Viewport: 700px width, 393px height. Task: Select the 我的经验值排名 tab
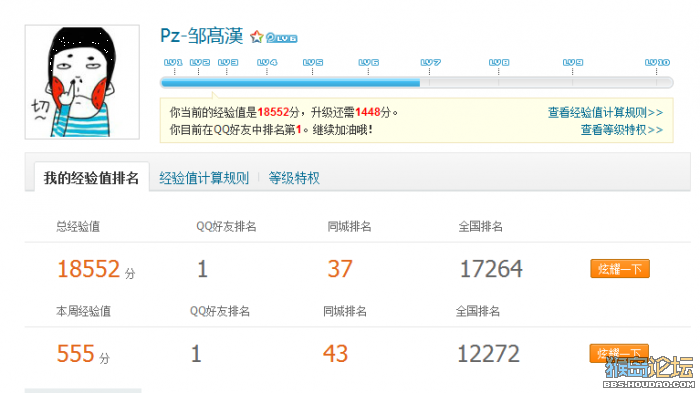coord(92,178)
